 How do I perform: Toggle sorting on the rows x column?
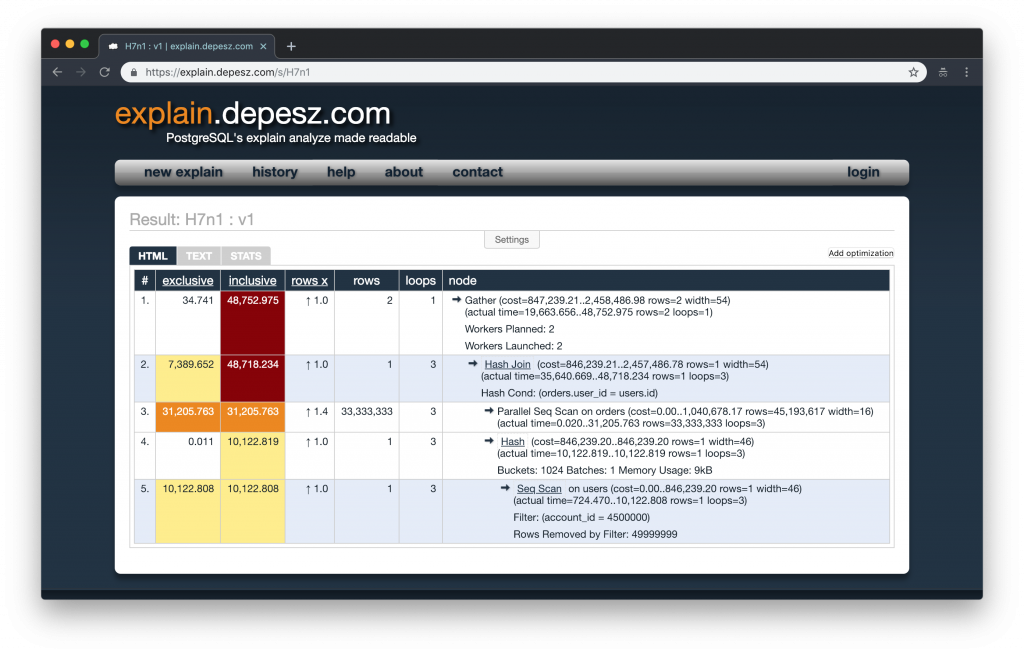tap(309, 280)
